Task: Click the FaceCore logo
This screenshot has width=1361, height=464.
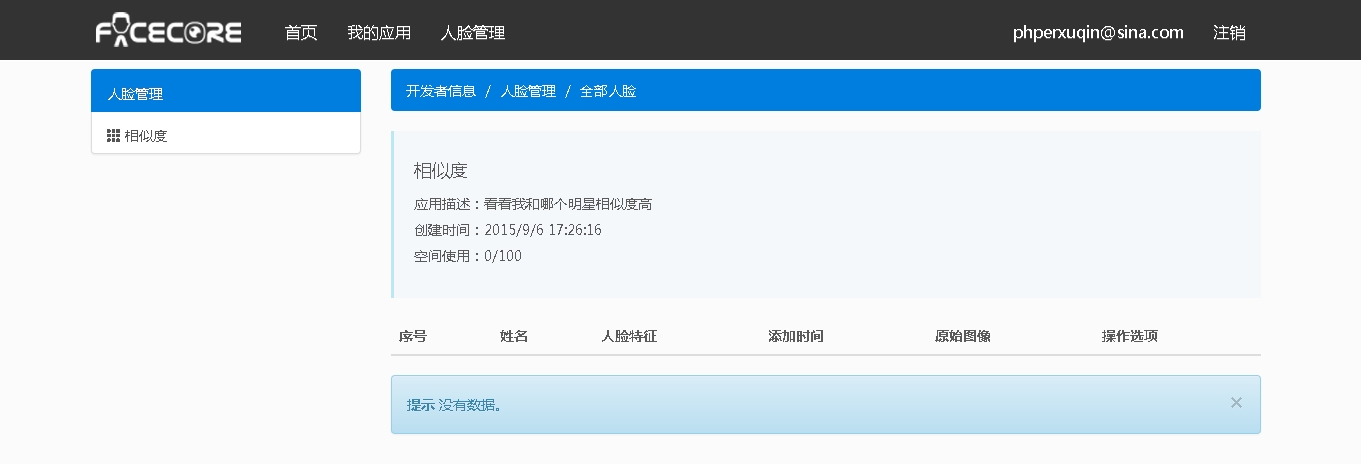Action: (168, 32)
